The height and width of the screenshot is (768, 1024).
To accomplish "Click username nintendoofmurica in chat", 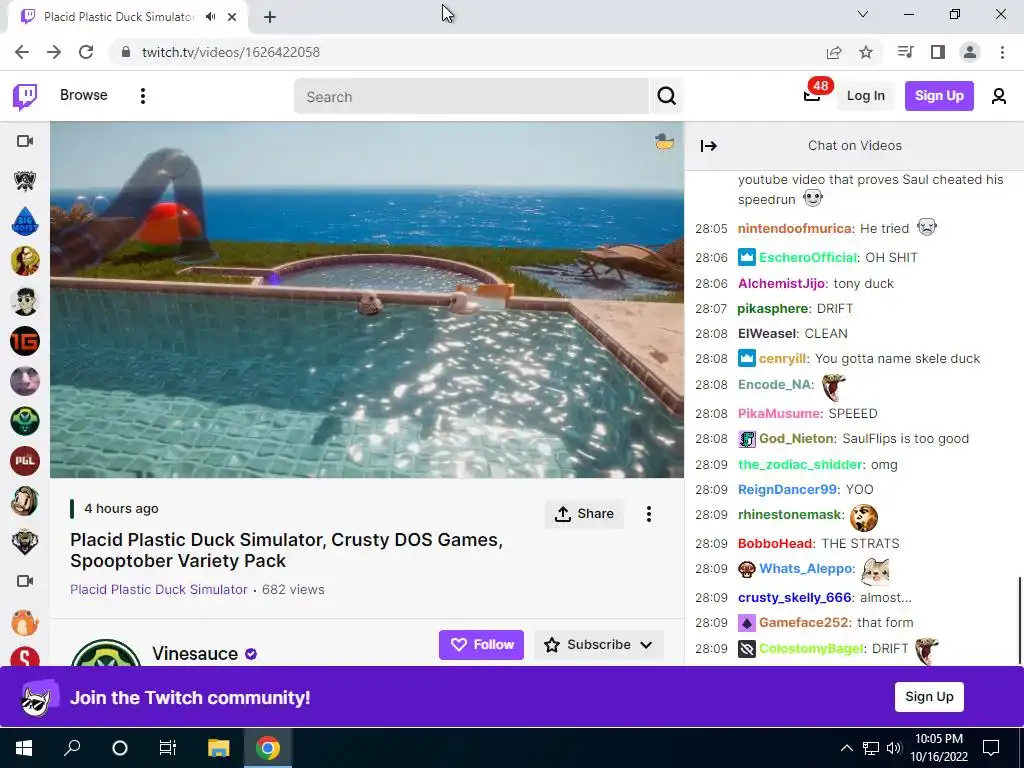I will pos(794,229).
